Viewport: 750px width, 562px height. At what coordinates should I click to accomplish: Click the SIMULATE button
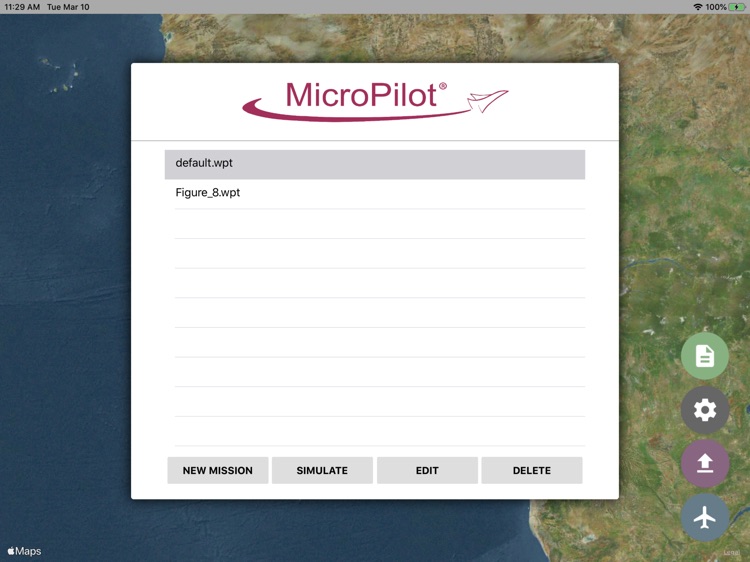tap(322, 470)
